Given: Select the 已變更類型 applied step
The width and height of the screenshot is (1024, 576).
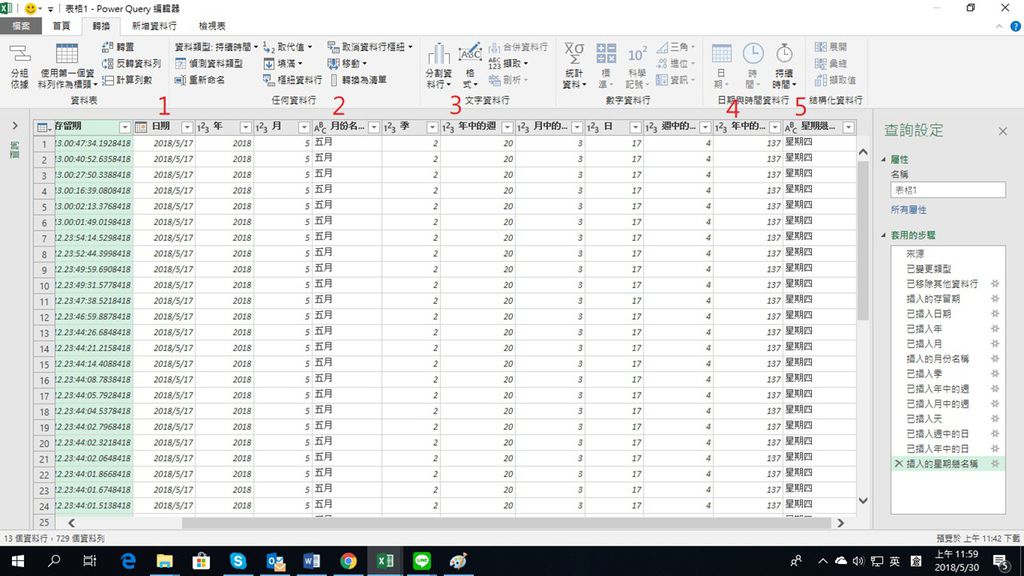Looking at the screenshot, I should click(929, 268).
